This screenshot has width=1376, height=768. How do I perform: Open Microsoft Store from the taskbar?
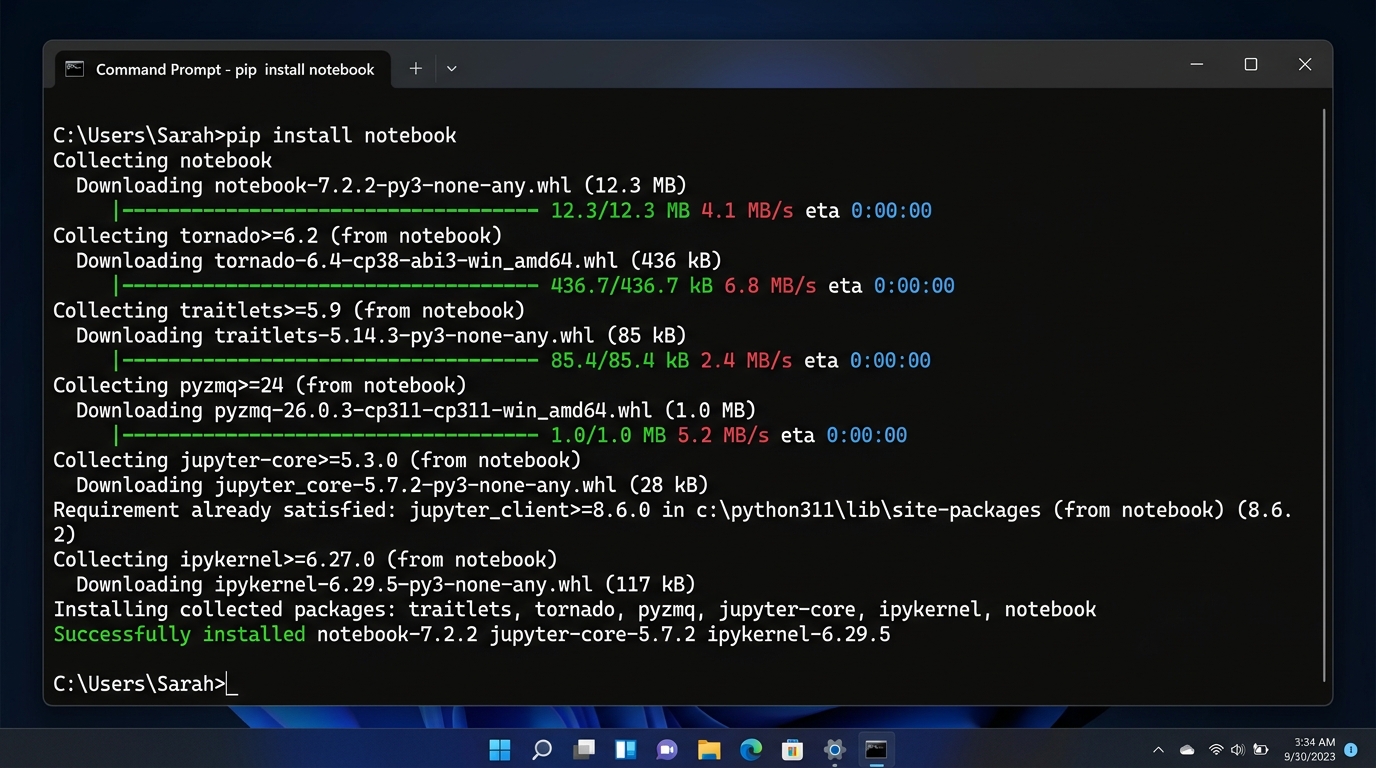point(792,750)
